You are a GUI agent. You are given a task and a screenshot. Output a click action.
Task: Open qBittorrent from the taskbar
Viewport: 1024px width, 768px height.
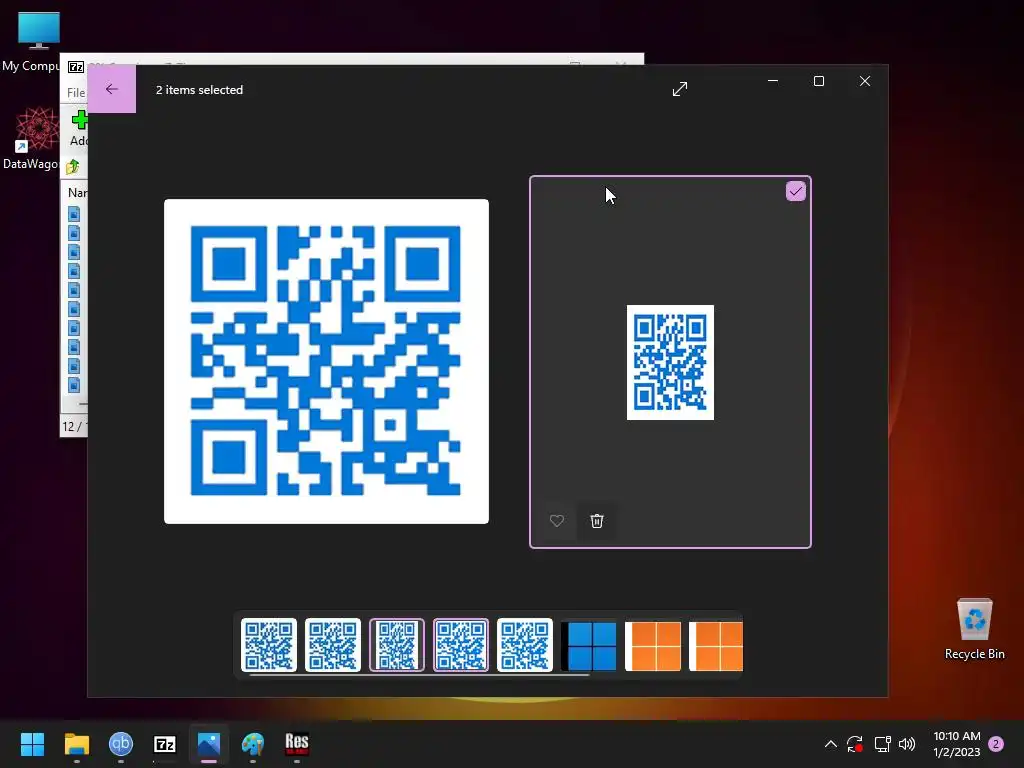[121, 744]
